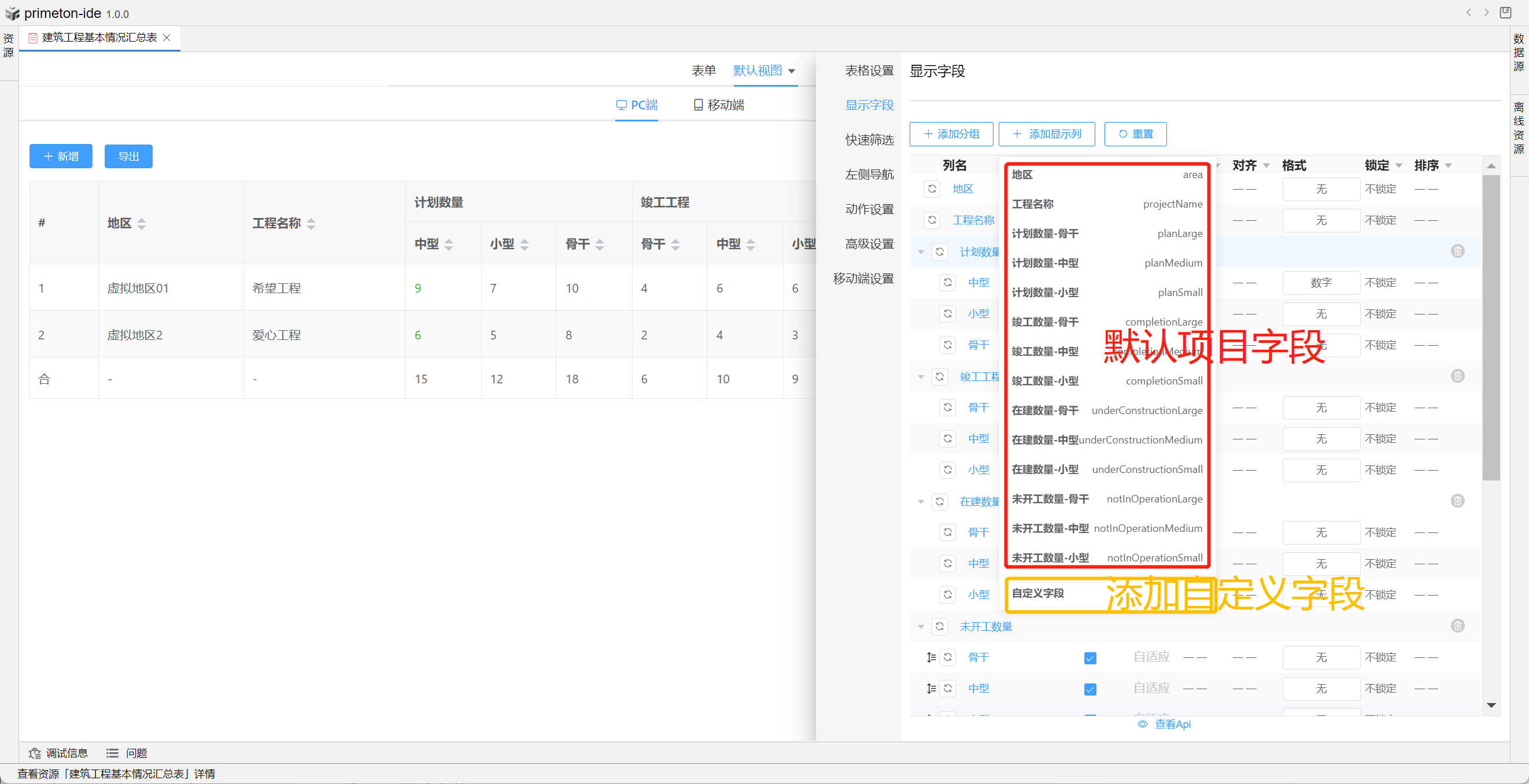
Task: Switch to the 移动端 tab
Action: tap(718, 105)
